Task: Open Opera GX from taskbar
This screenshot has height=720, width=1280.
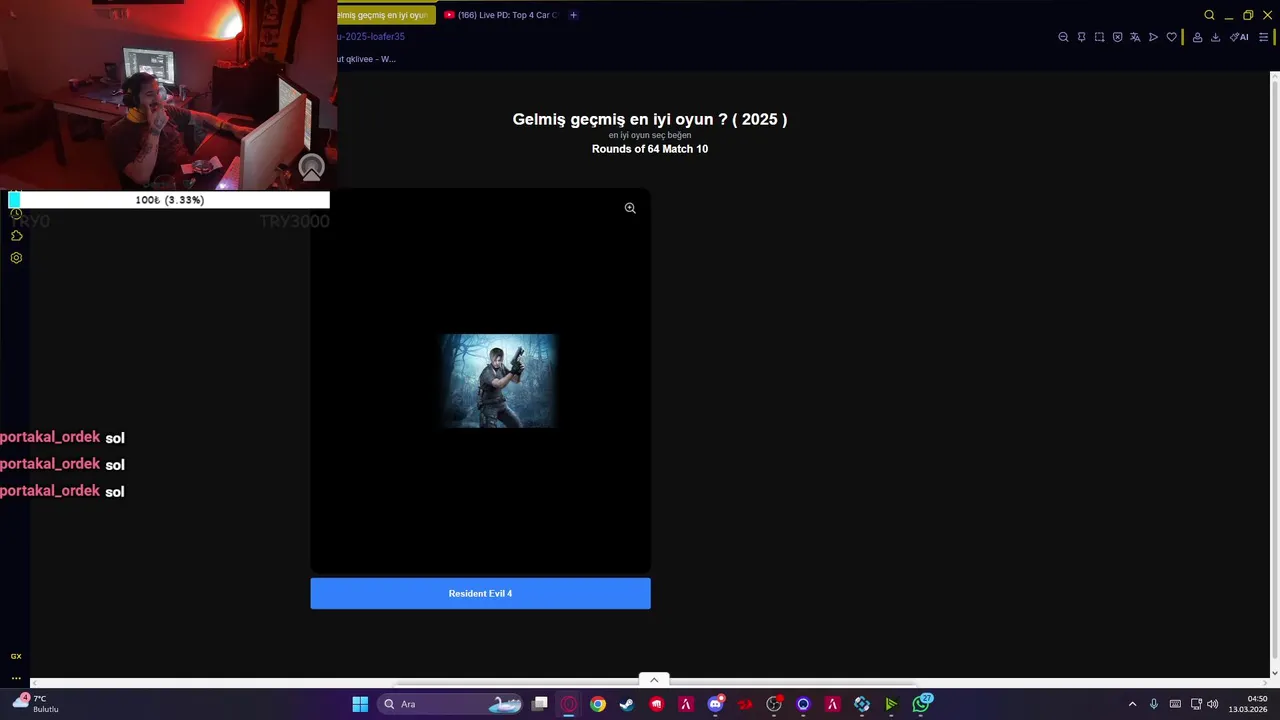Action: point(569,704)
